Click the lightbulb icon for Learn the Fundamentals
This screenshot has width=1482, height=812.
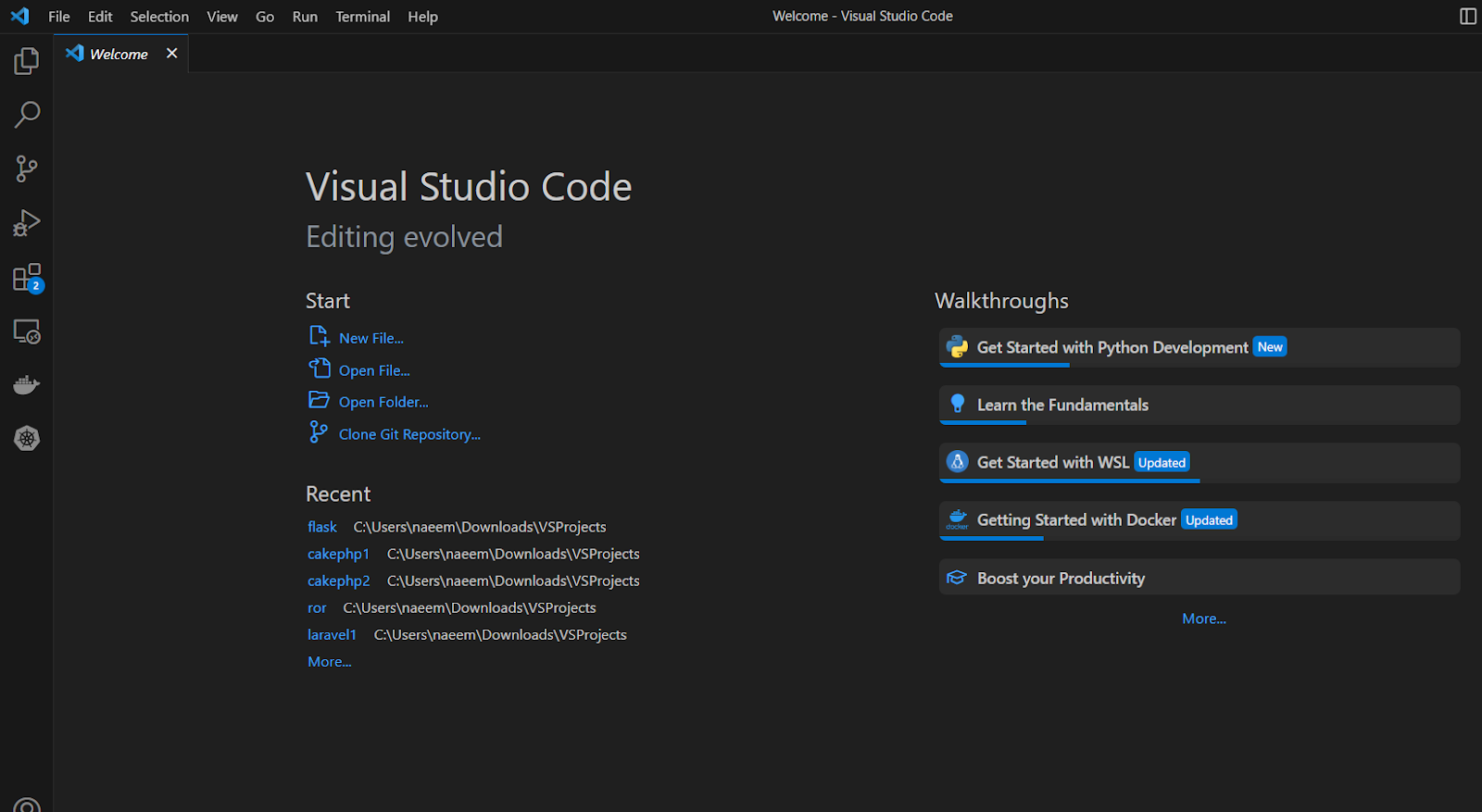click(x=958, y=404)
